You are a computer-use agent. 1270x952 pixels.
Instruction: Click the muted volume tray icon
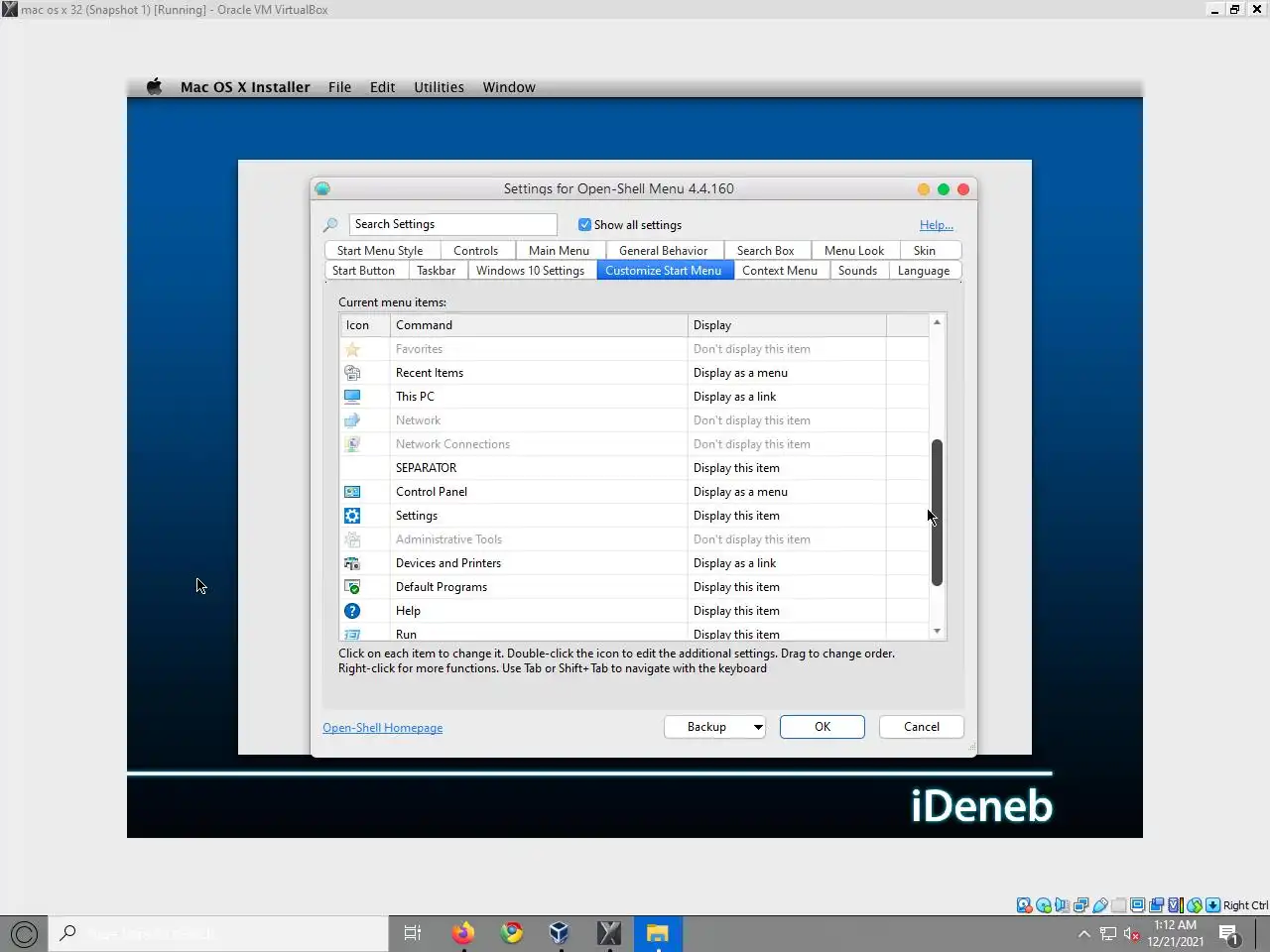[1131, 934]
